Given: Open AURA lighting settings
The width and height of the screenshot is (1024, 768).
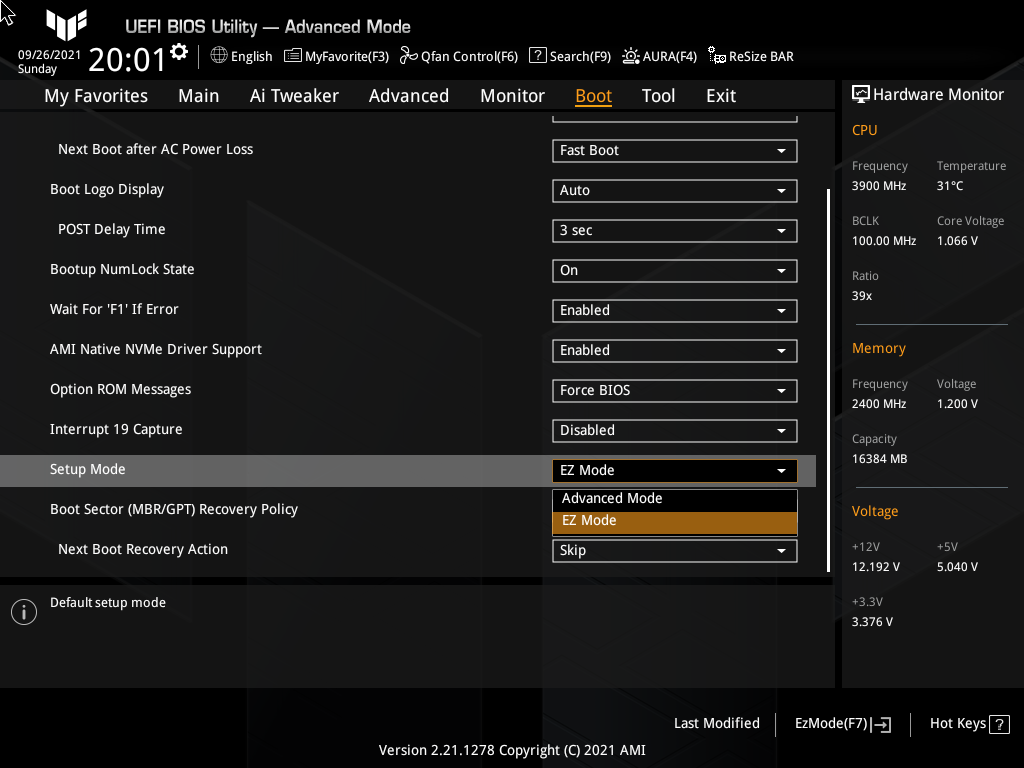Looking at the screenshot, I should tap(659, 56).
